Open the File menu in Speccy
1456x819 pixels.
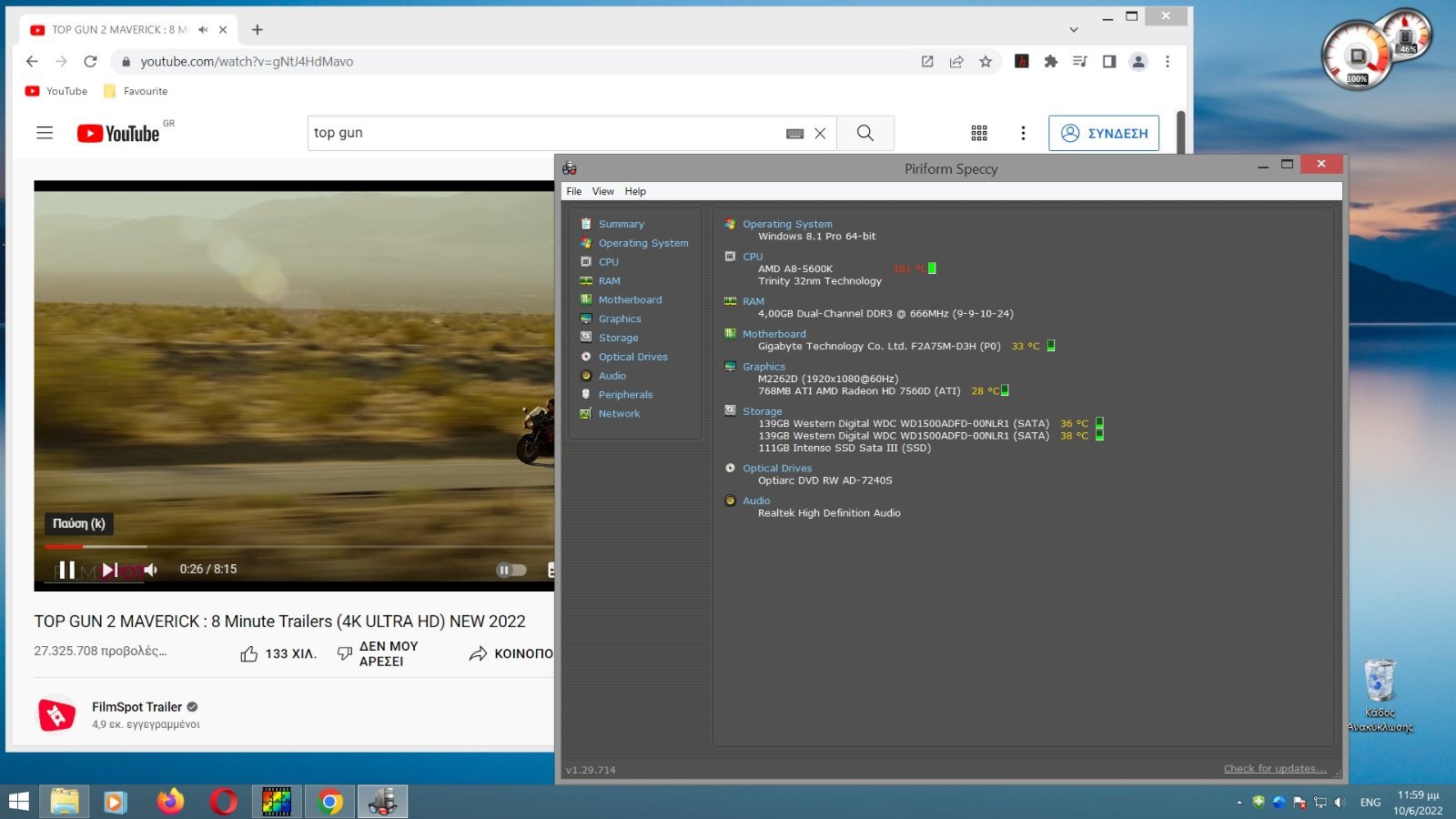573,191
